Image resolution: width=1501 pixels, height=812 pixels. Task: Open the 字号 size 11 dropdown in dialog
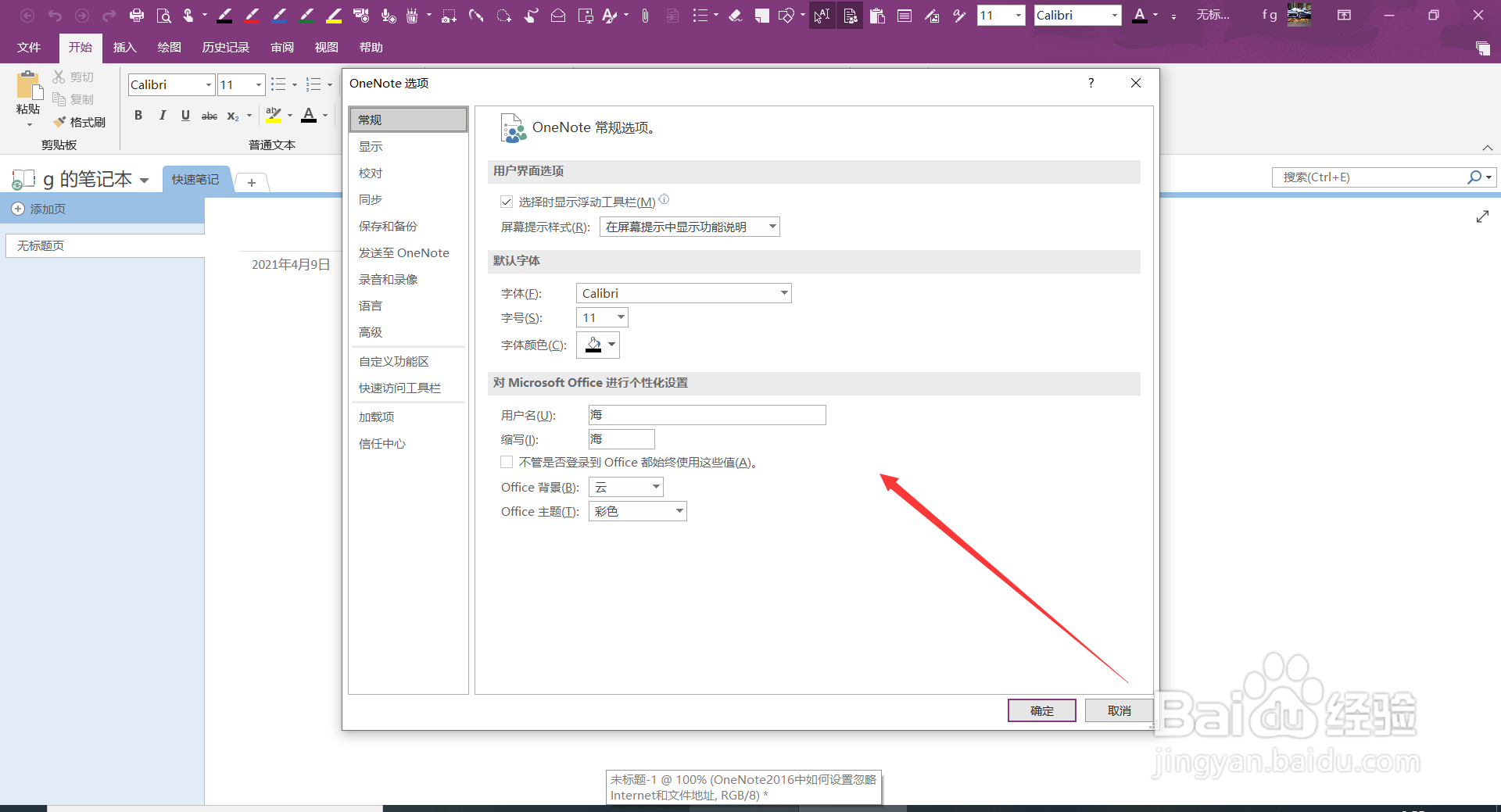[602, 317]
